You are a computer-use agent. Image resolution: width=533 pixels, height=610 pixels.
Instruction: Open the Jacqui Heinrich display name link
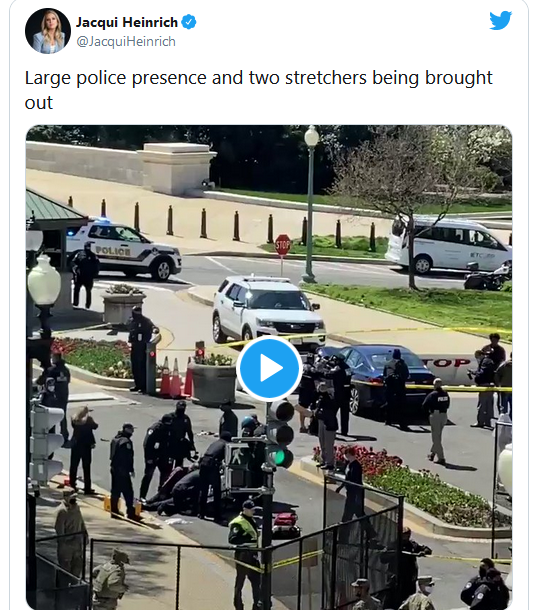127,22
